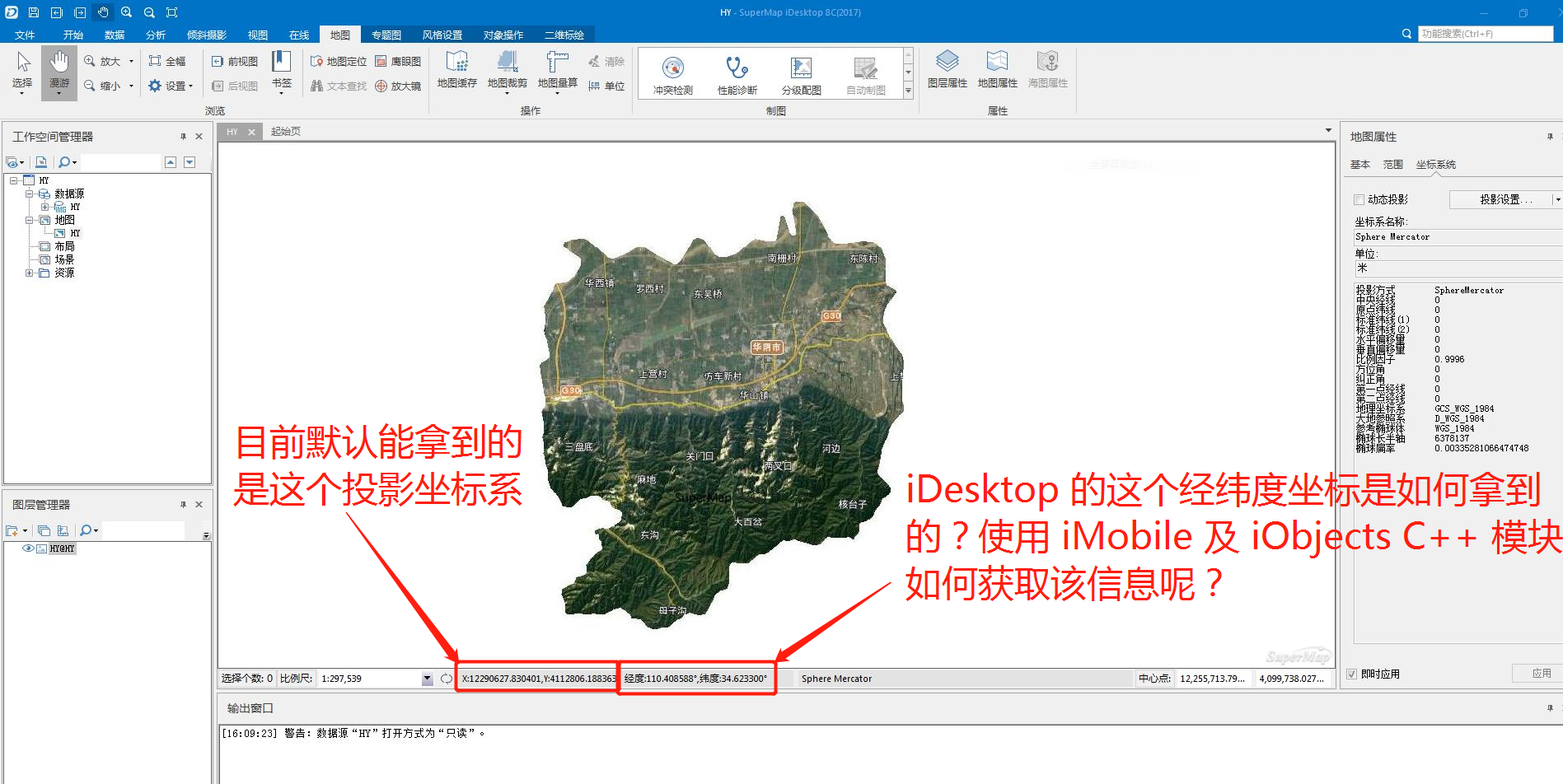The width and height of the screenshot is (1563, 784).
Task: Collapse the 数据源 tree node
Action: point(30,194)
